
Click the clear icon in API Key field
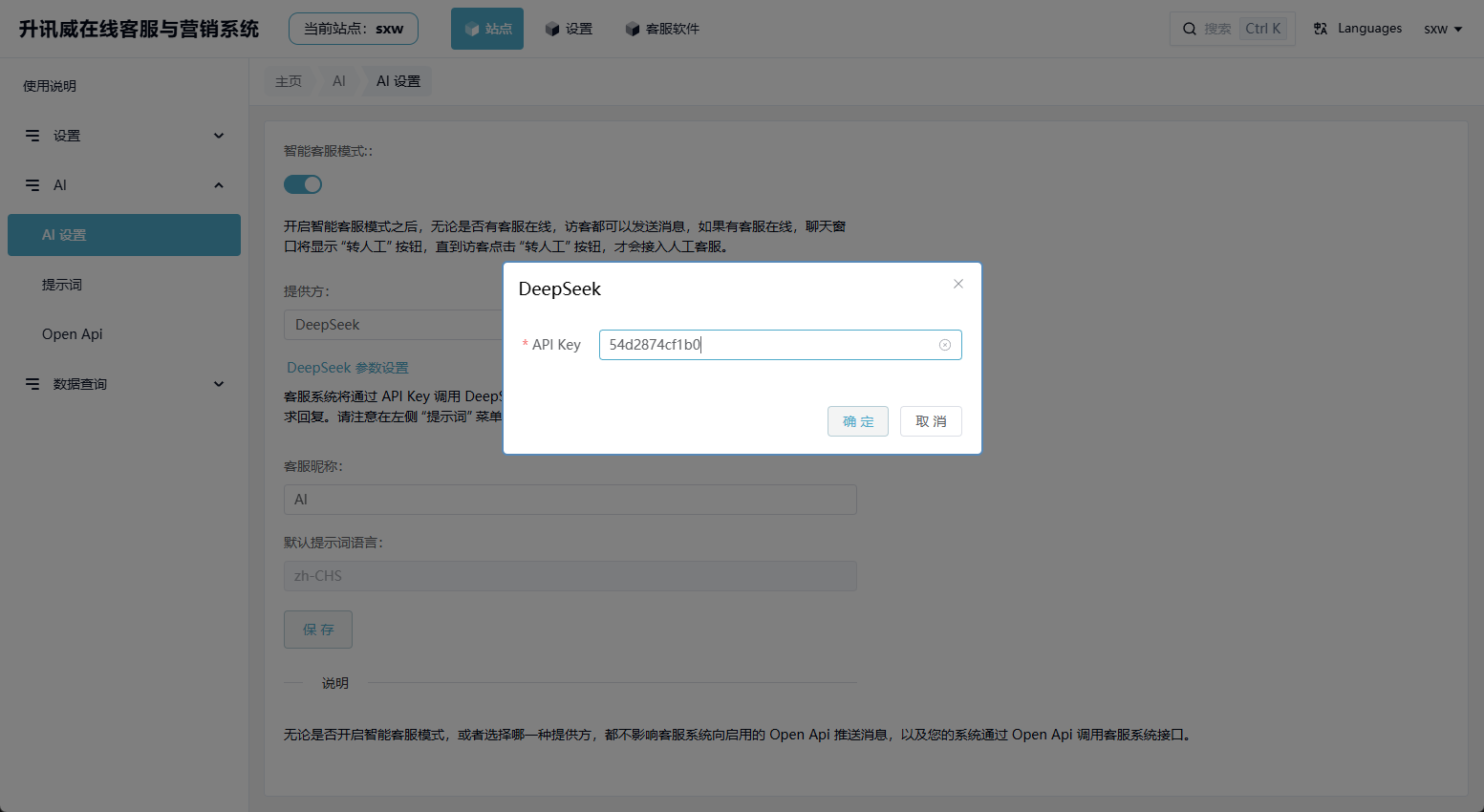pos(945,345)
